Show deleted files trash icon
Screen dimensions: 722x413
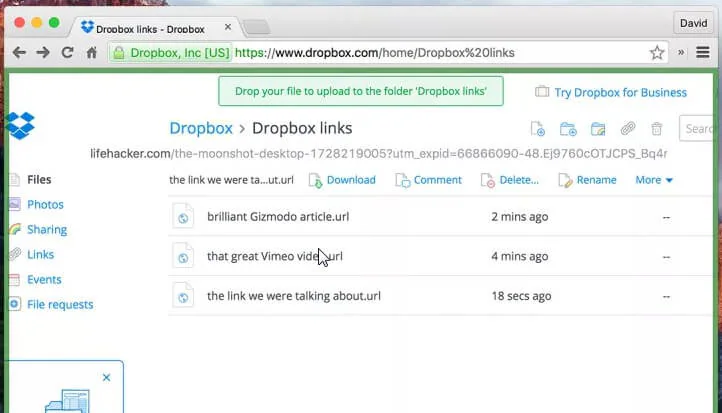pos(657,129)
